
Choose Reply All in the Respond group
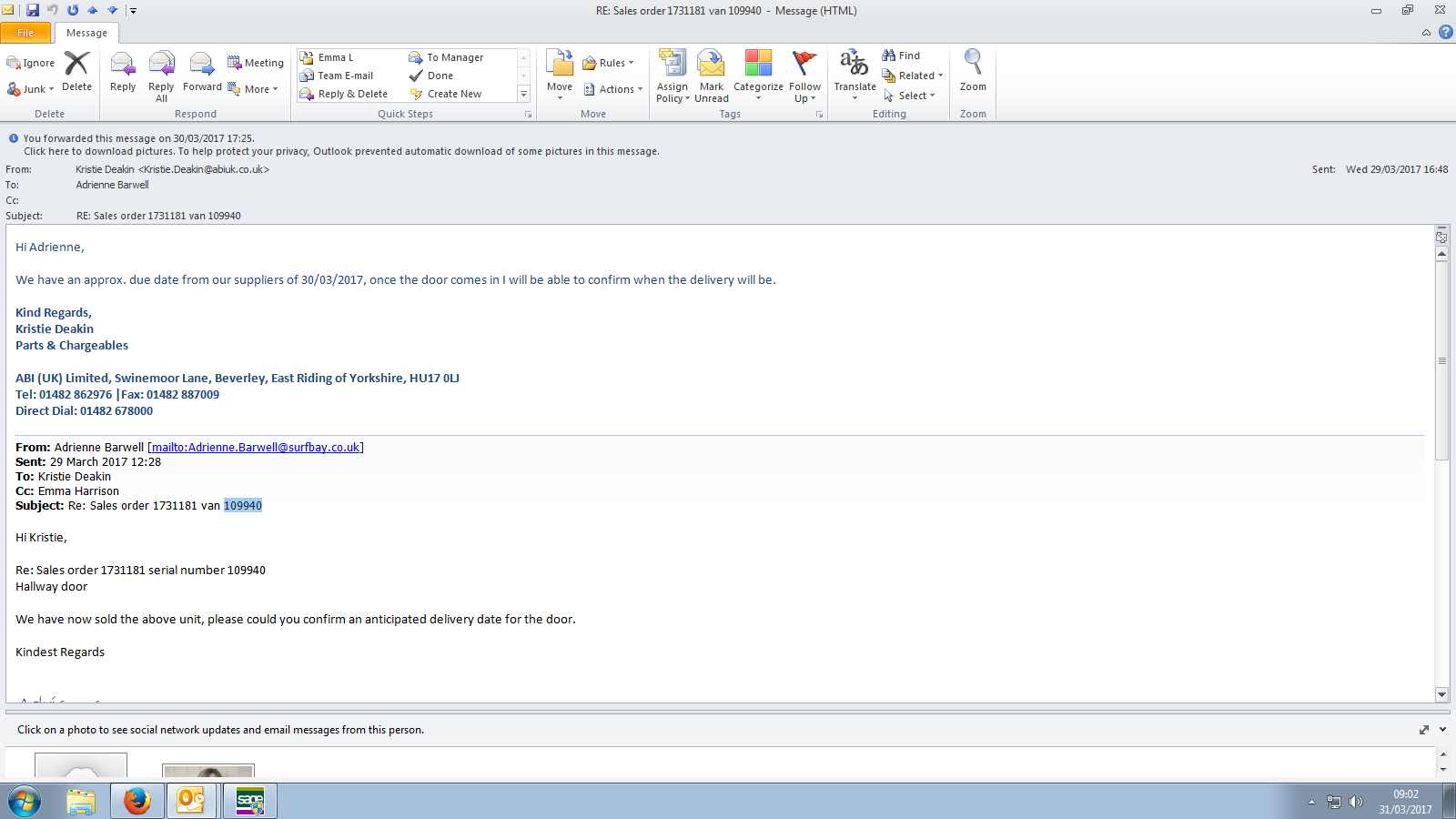click(161, 76)
